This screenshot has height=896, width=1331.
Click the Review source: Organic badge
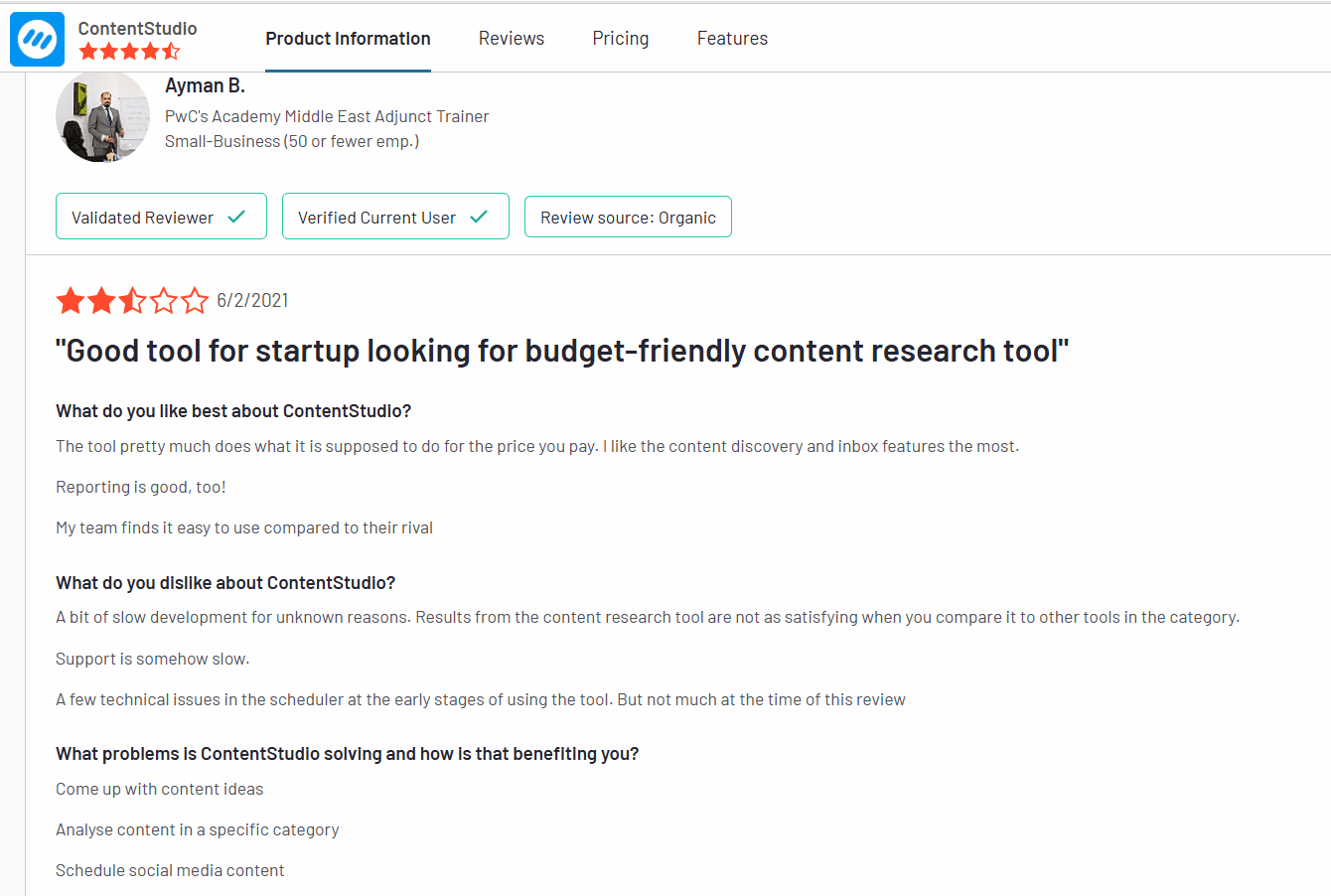pos(628,216)
